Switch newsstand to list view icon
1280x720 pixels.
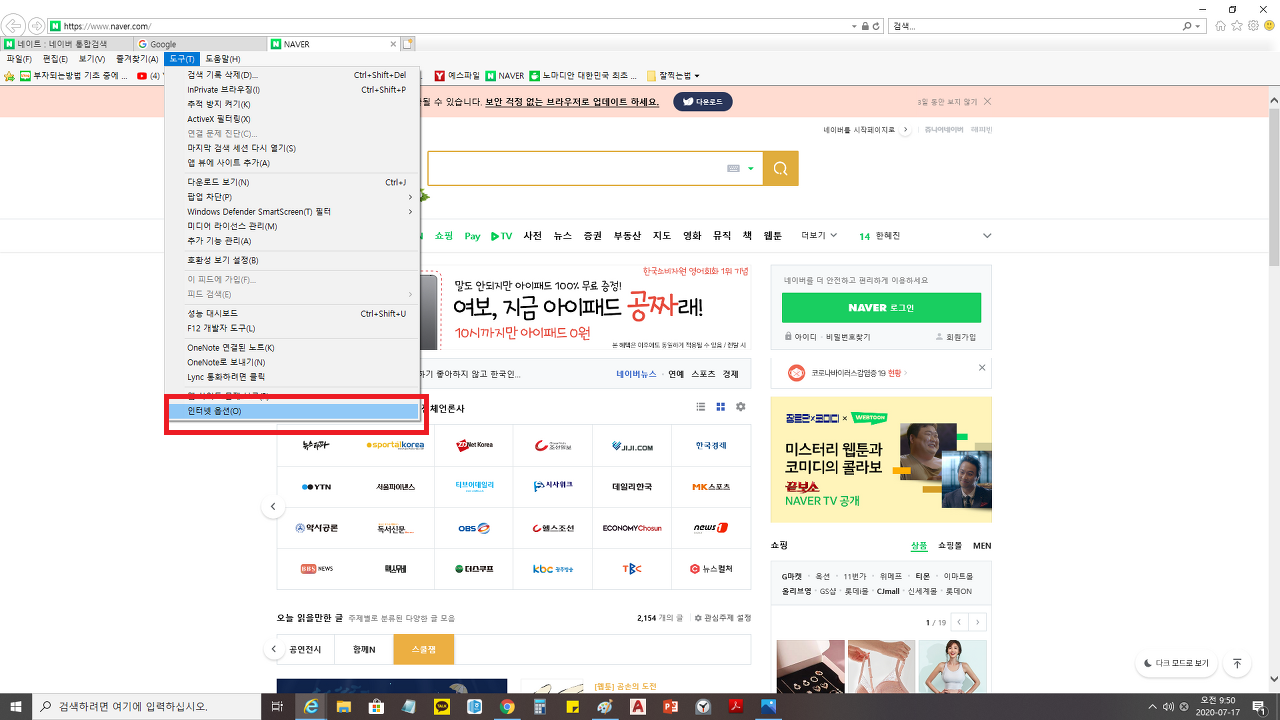point(701,407)
